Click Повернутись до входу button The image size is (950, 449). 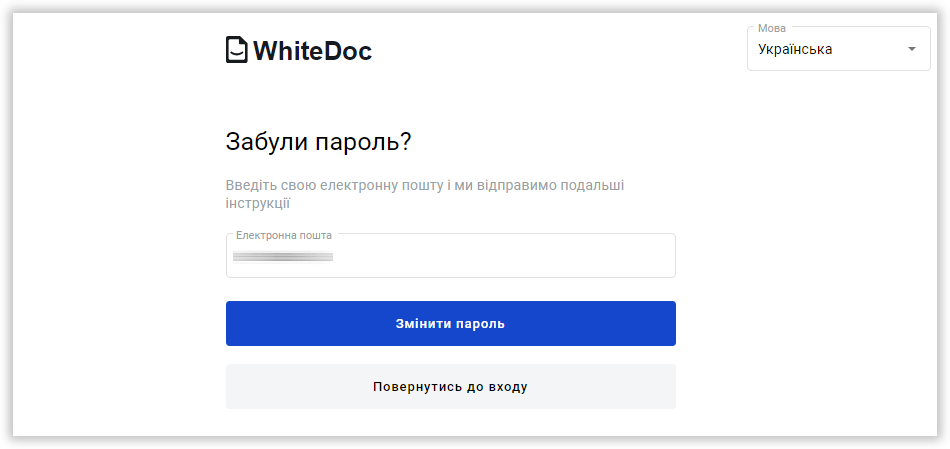point(451,387)
